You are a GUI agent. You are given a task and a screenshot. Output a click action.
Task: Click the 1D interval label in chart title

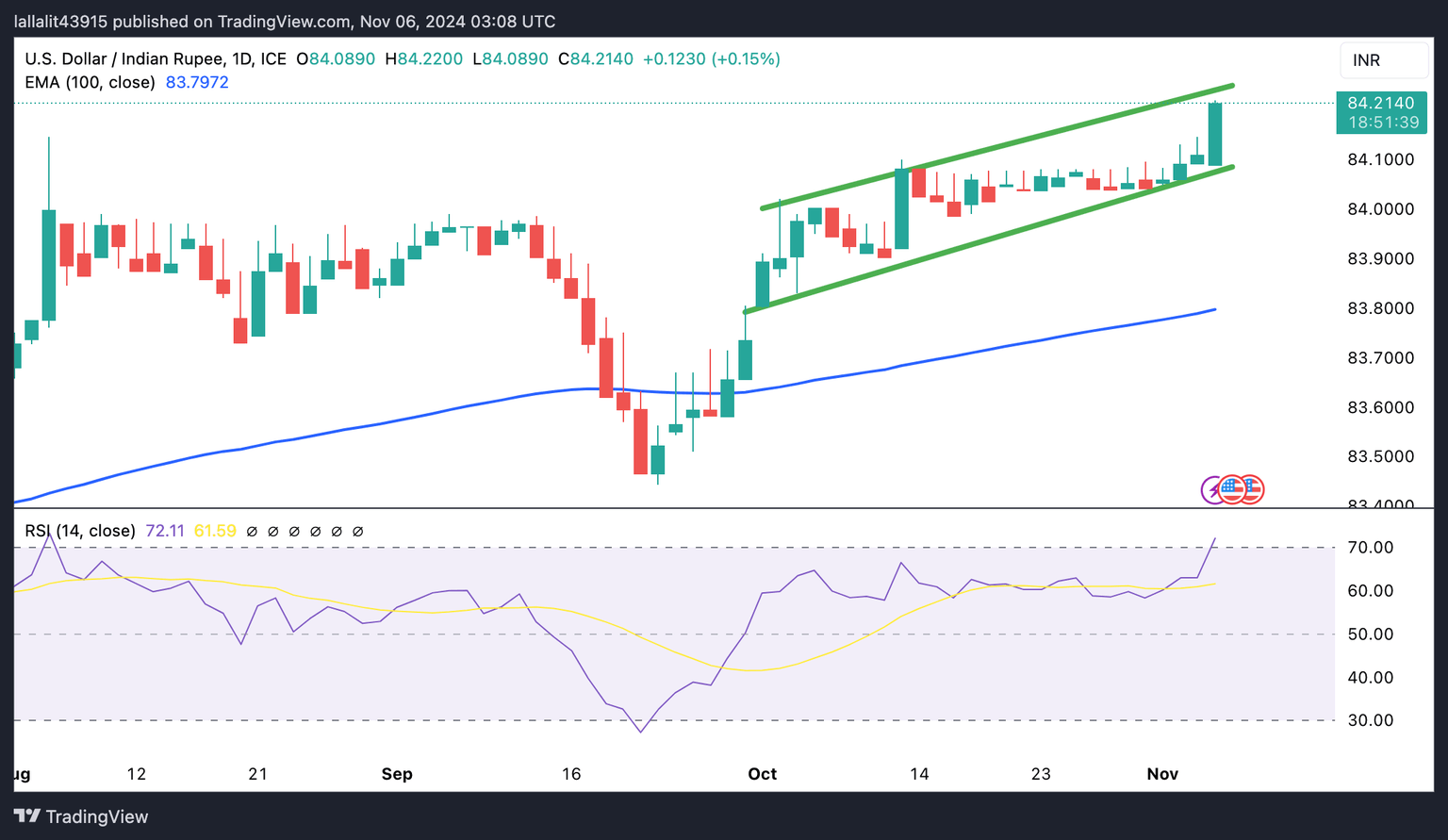pos(242,58)
